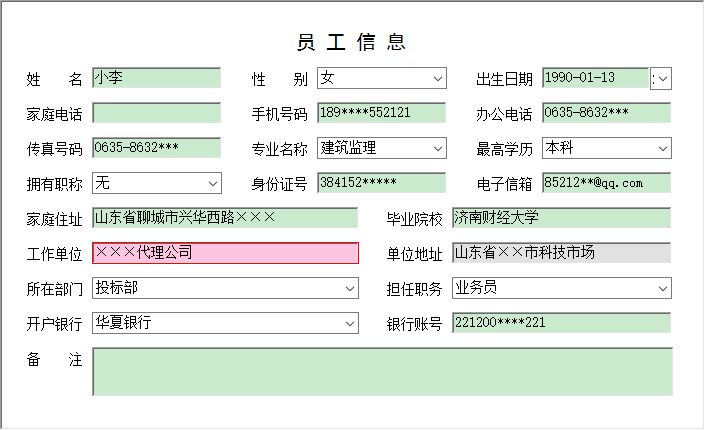
Task: Click the 家庭电话 label
Action: coord(54,114)
